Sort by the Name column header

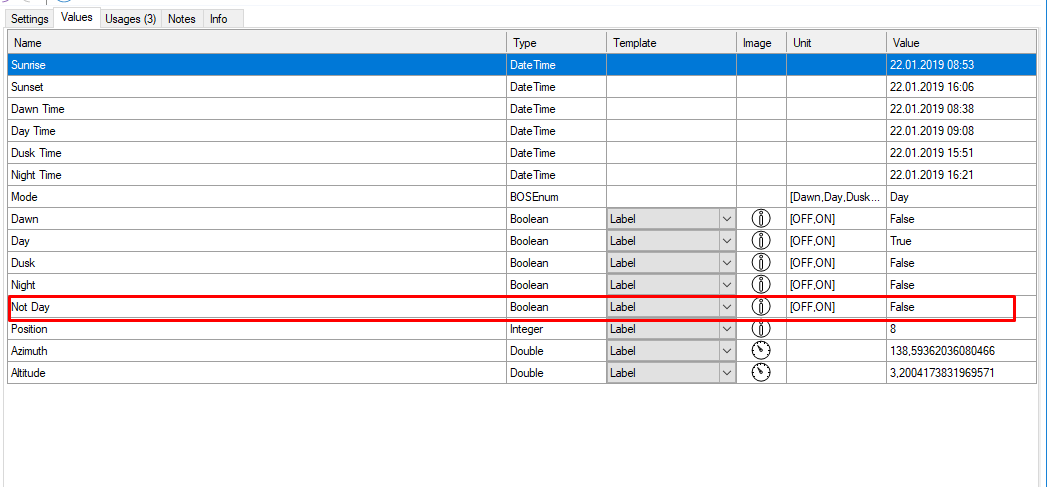(256, 43)
